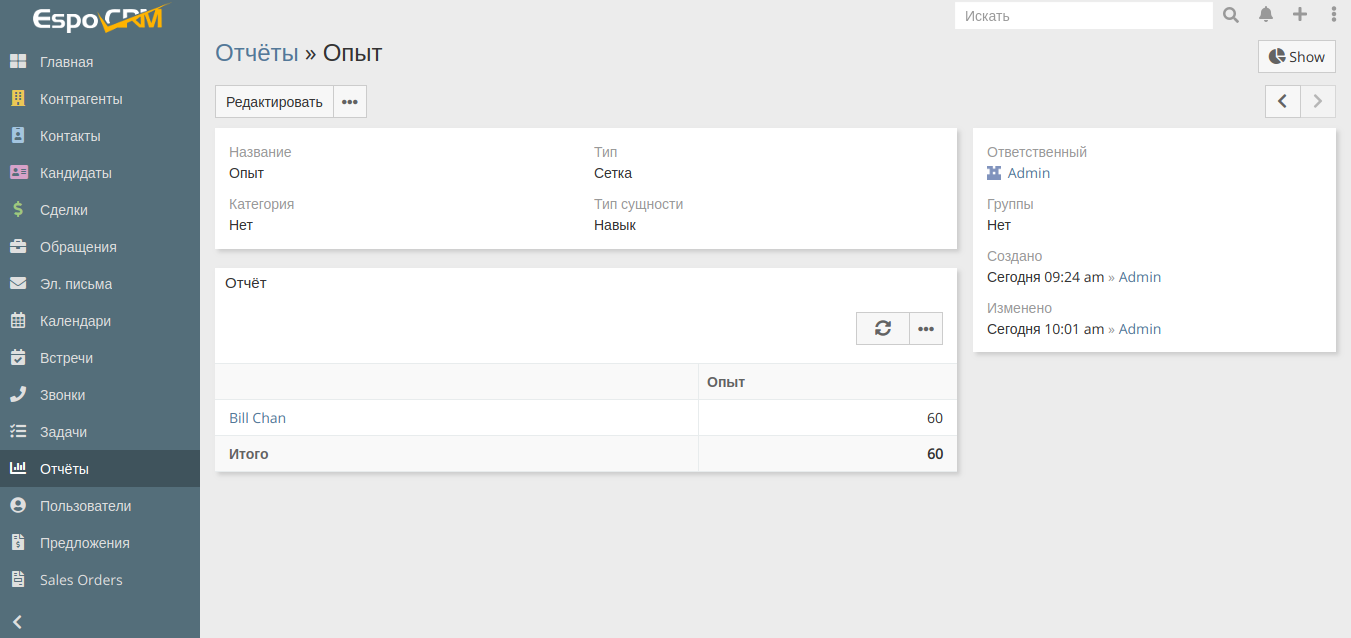1351x638 pixels.
Task: Click the EspoCRM logo
Action: point(97,19)
